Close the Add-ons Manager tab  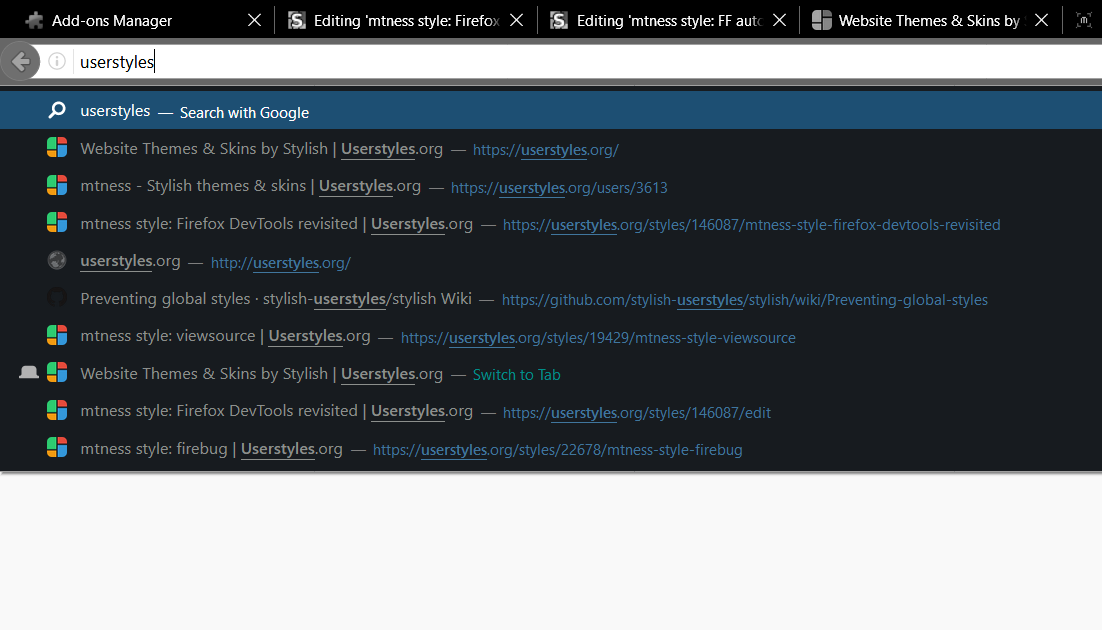pos(254,20)
